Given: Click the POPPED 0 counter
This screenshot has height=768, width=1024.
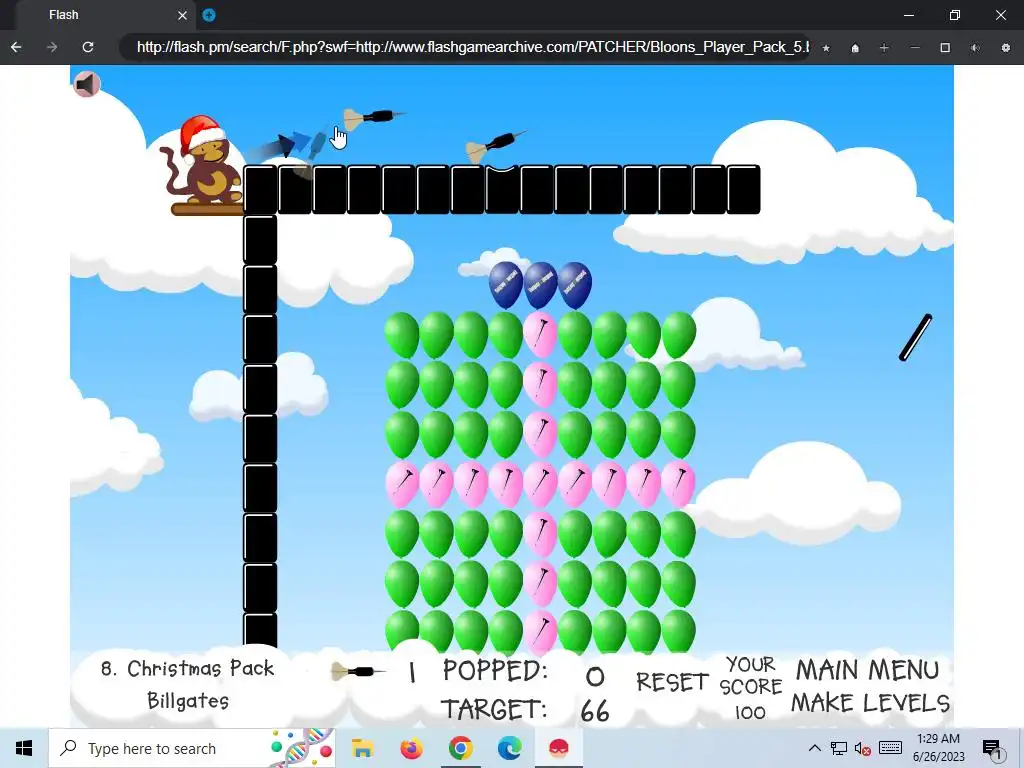Looking at the screenshot, I should tap(524, 672).
